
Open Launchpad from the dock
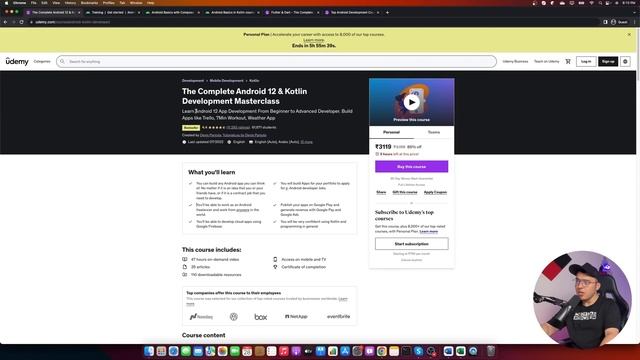(161, 351)
